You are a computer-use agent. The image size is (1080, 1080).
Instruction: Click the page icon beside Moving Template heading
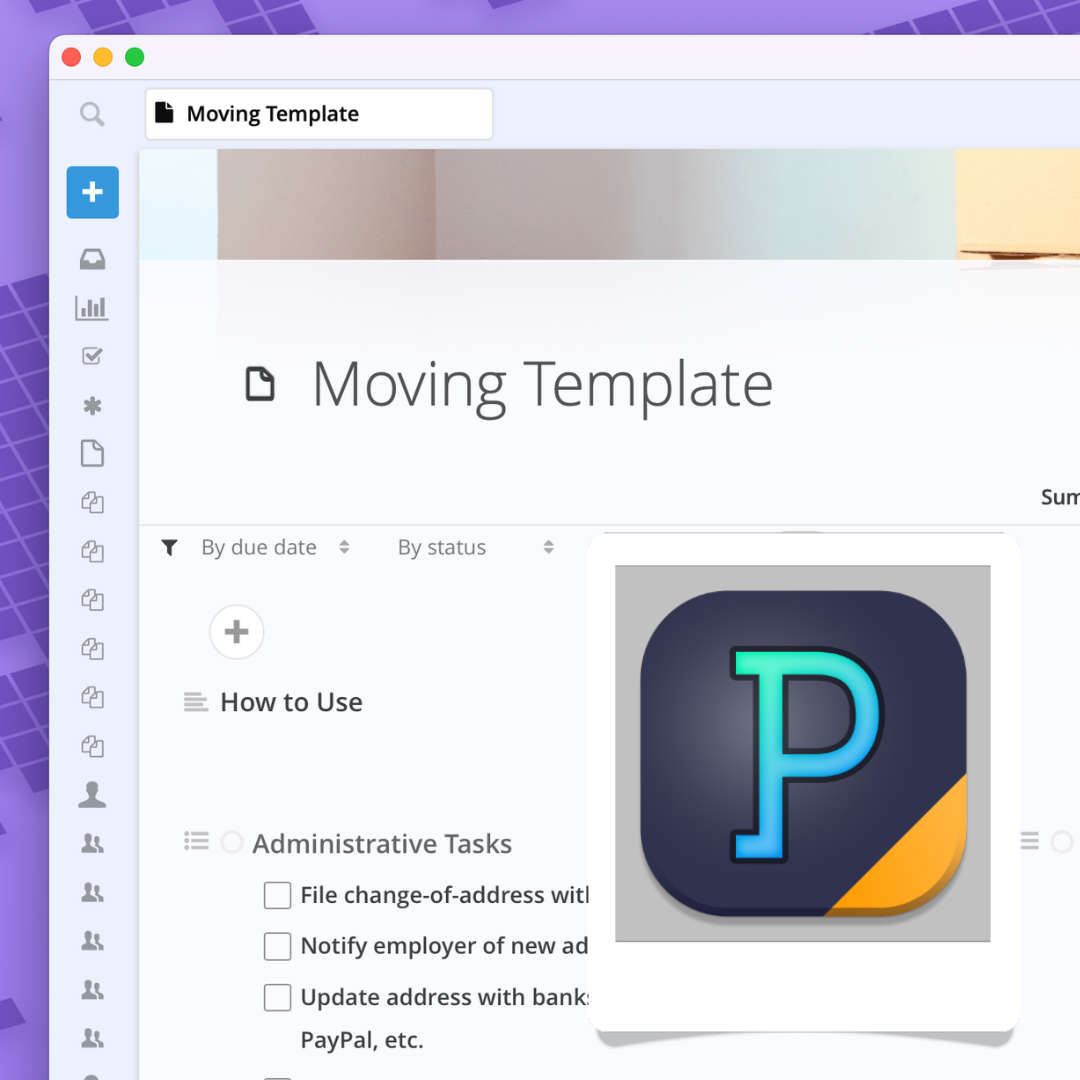click(260, 384)
